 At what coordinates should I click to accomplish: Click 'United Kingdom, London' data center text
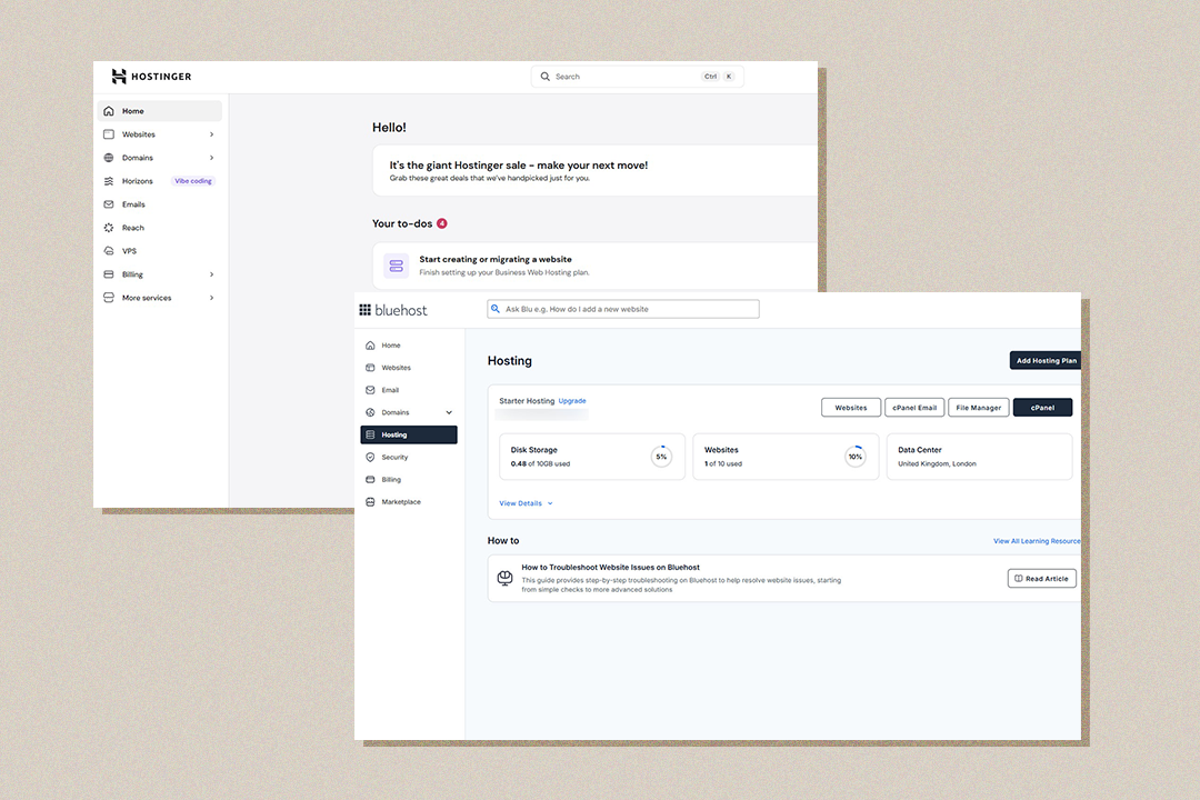pos(937,464)
